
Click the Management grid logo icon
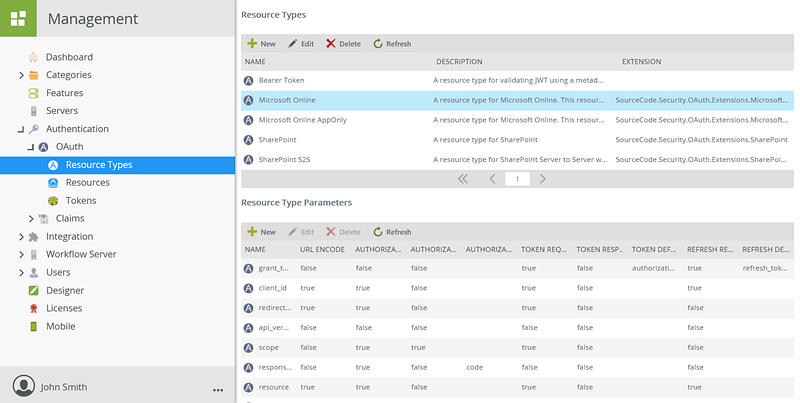coord(18,18)
